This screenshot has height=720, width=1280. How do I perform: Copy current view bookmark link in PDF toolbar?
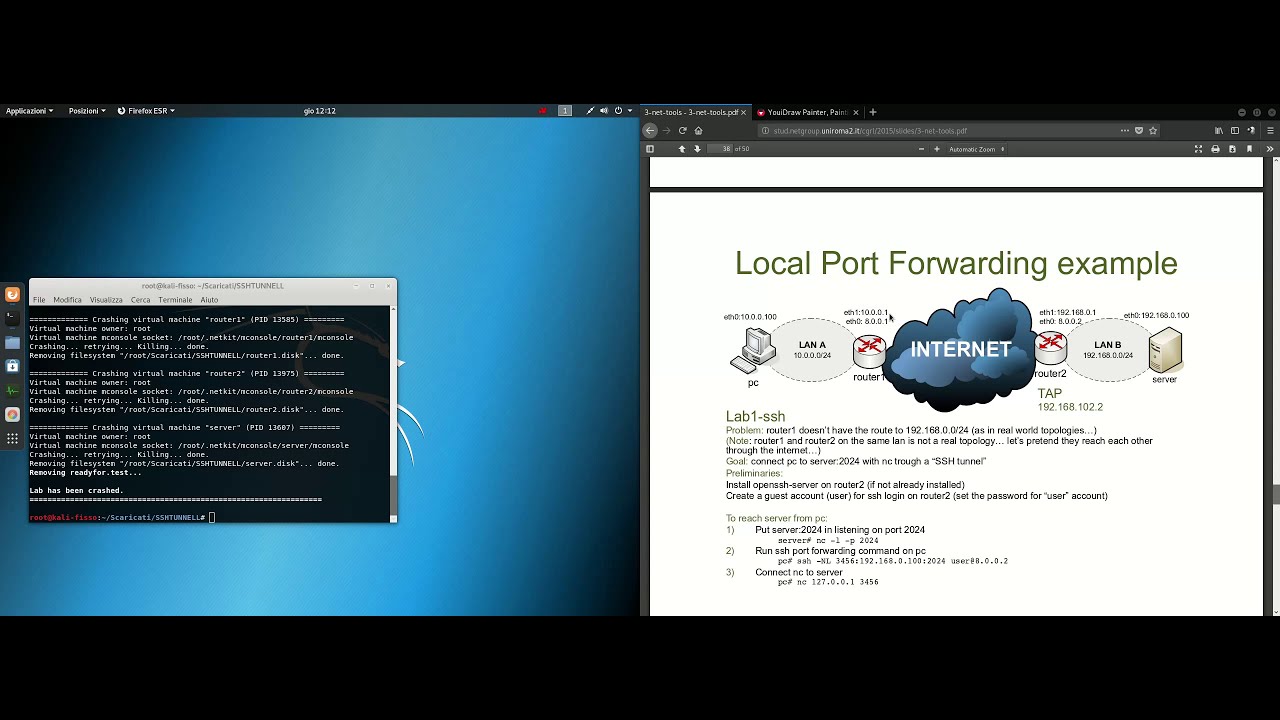[x=1249, y=149]
